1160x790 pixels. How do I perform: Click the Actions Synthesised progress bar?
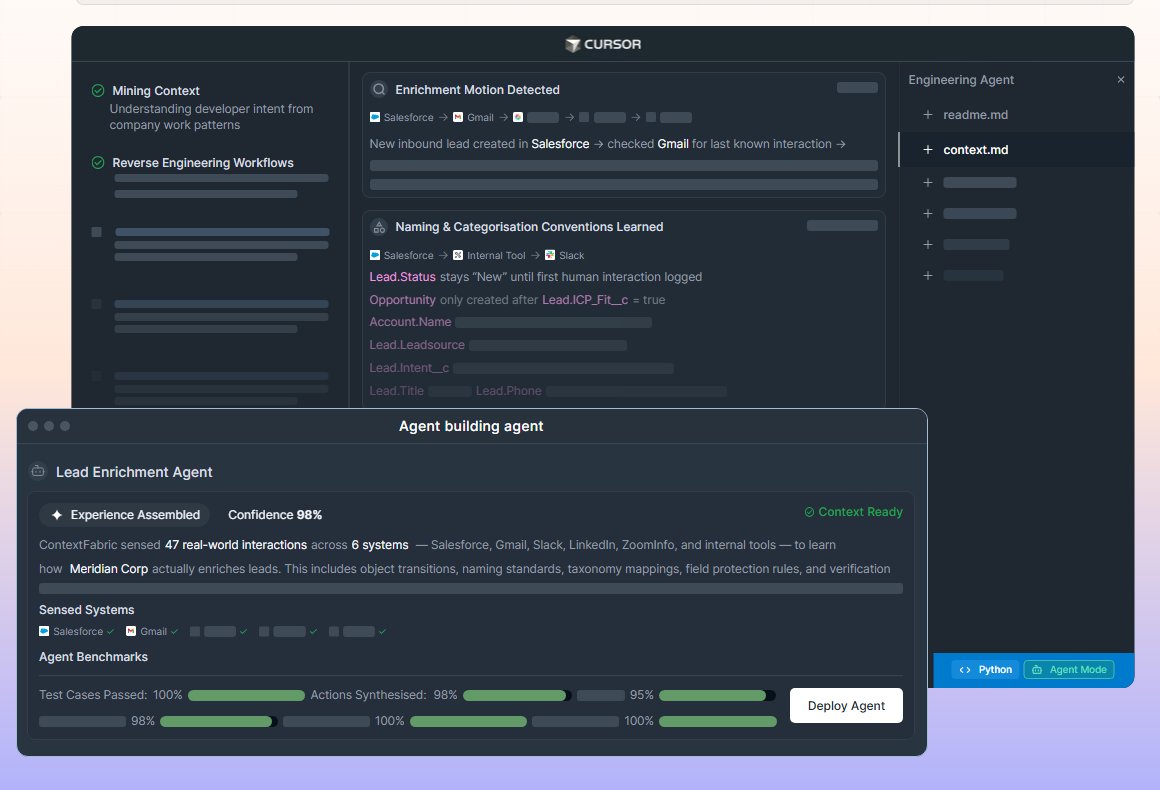tap(516, 695)
